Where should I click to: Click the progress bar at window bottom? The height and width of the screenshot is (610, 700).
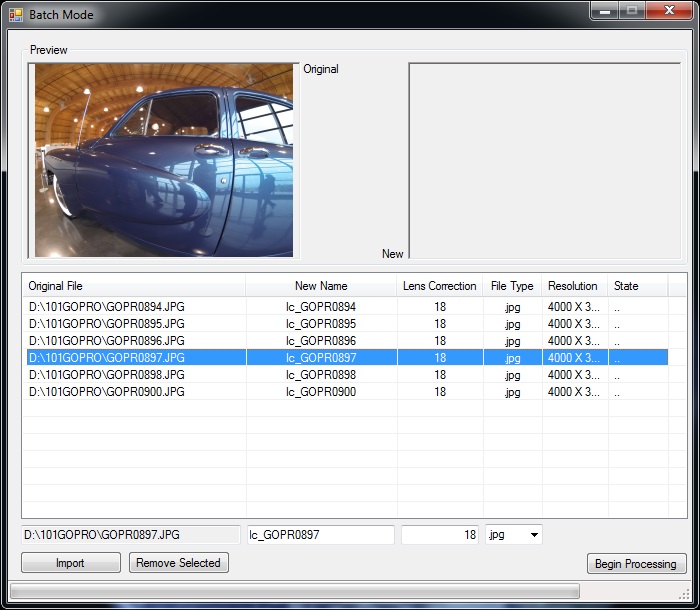[295, 591]
